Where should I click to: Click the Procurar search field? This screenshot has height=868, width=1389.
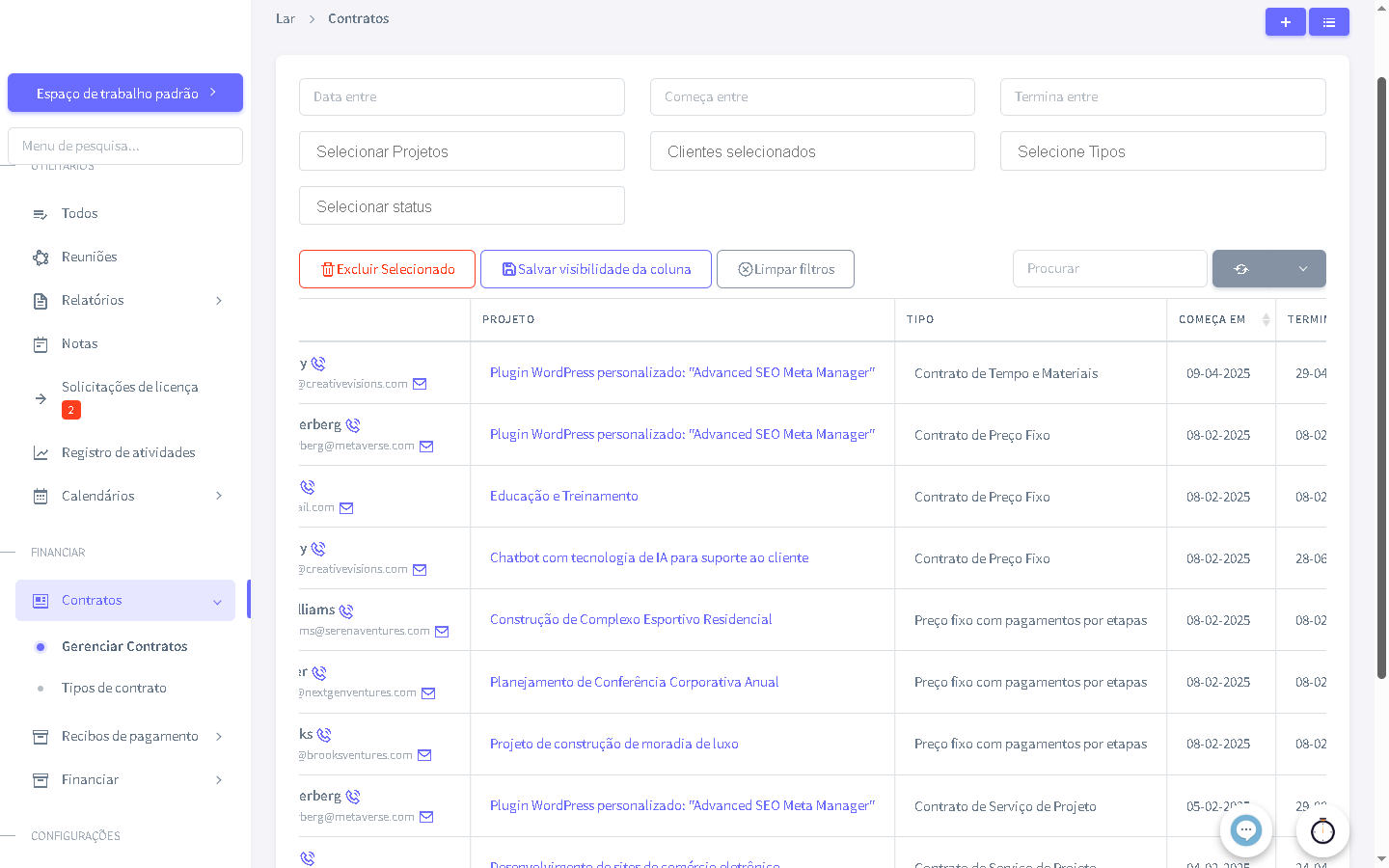[x=1109, y=269]
